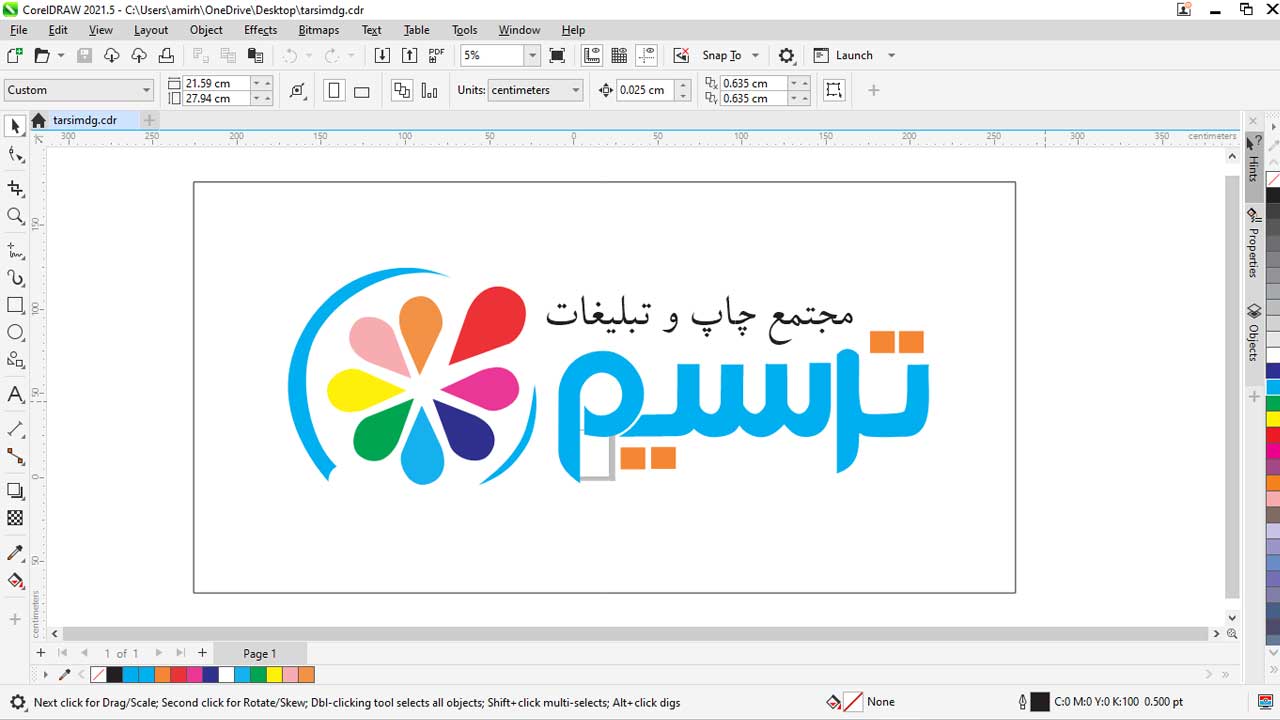
Task: Select the Transparency checkerboard tool
Action: [15, 518]
